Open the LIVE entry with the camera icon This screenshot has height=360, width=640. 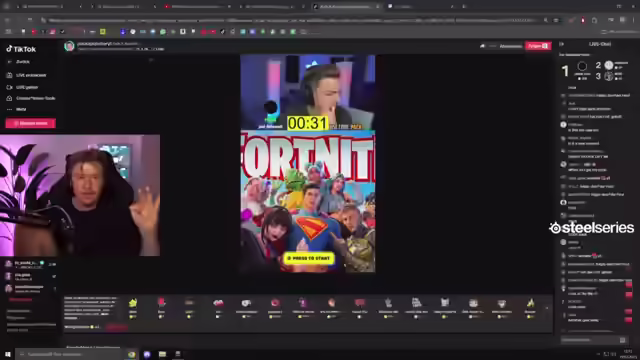click(22, 87)
